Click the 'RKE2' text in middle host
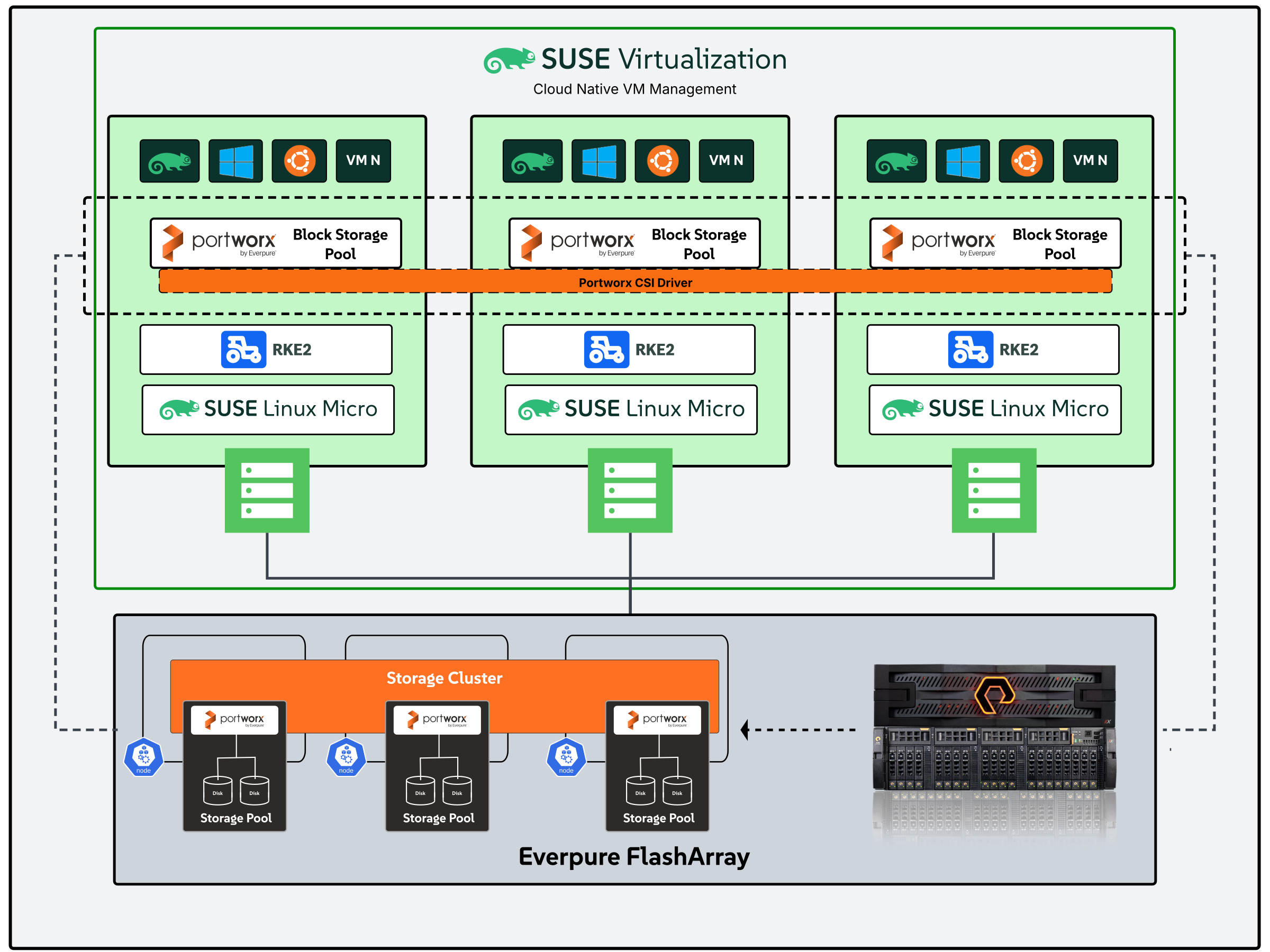 click(655, 350)
